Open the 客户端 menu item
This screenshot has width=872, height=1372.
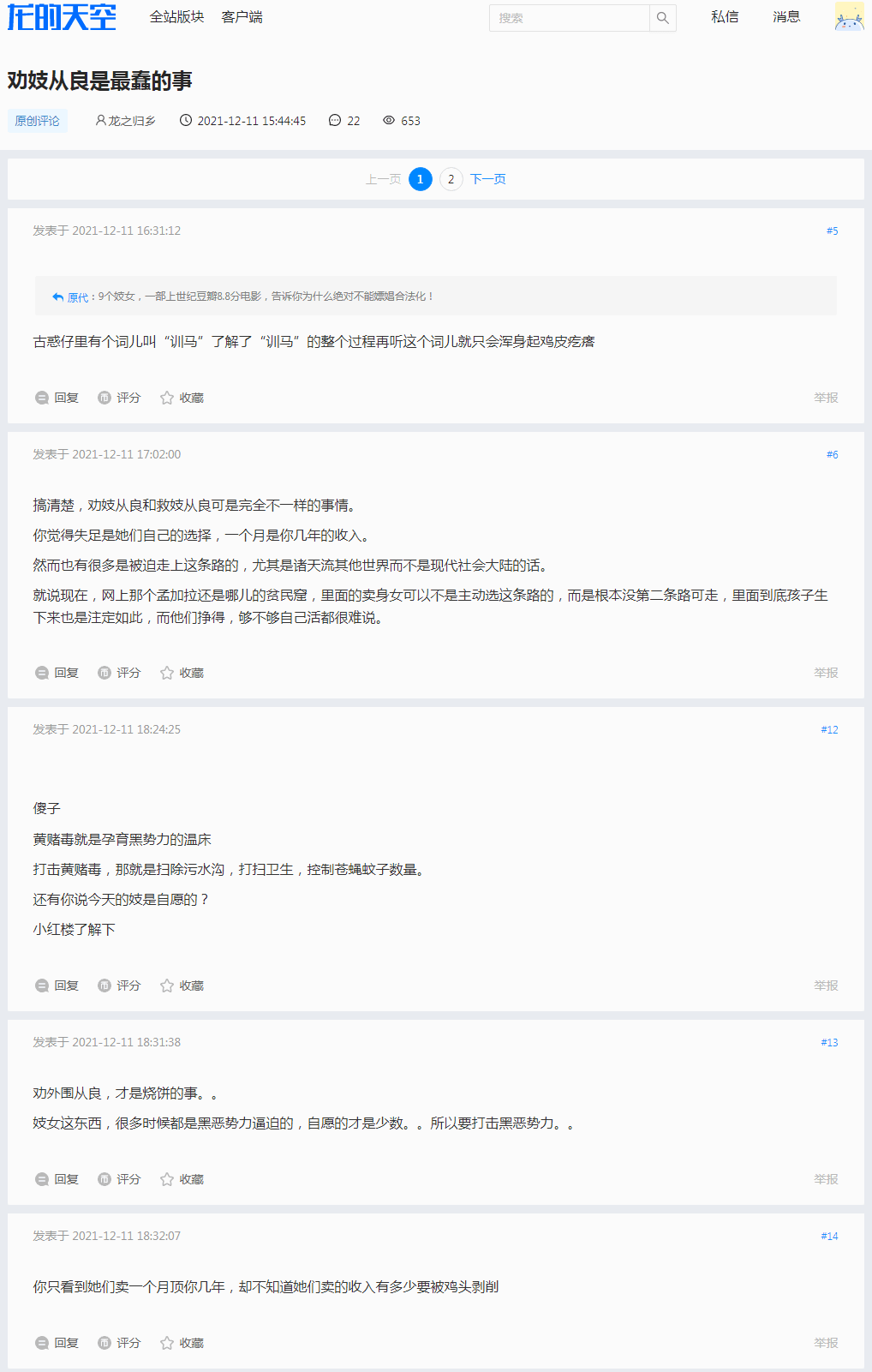click(242, 17)
